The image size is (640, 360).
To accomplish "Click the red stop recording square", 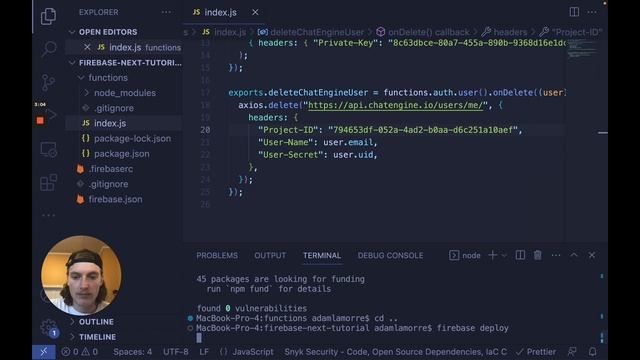I will click(40, 121).
